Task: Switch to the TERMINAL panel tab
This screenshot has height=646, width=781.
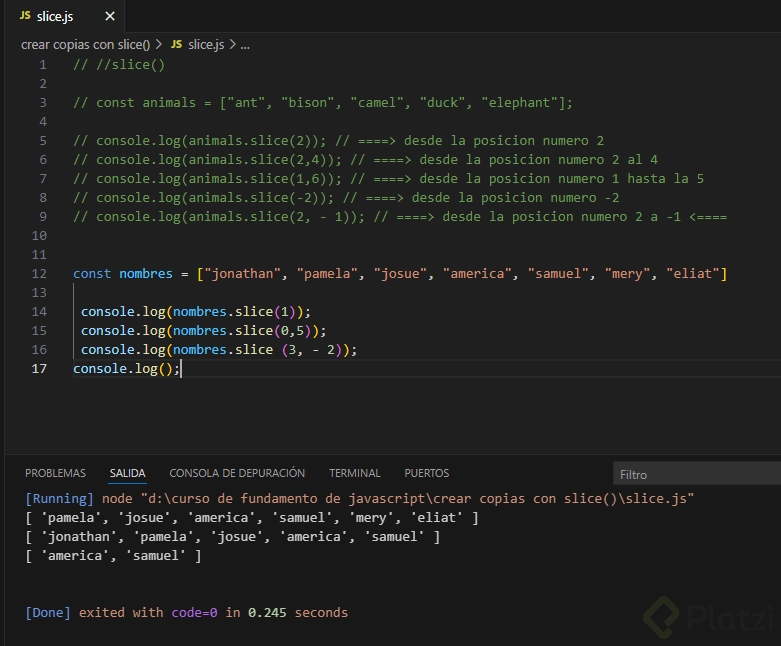Action: click(354, 473)
